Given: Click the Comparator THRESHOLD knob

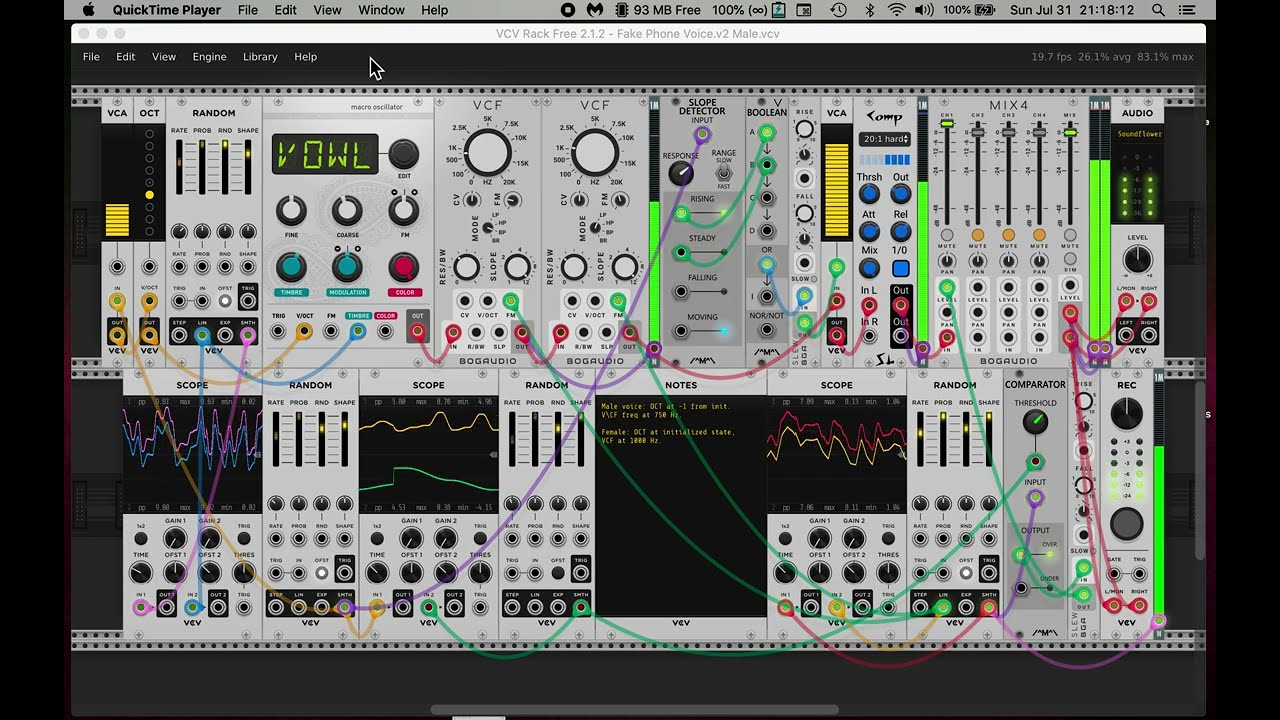Looking at the screenshot, I should tap(1035, 422).
